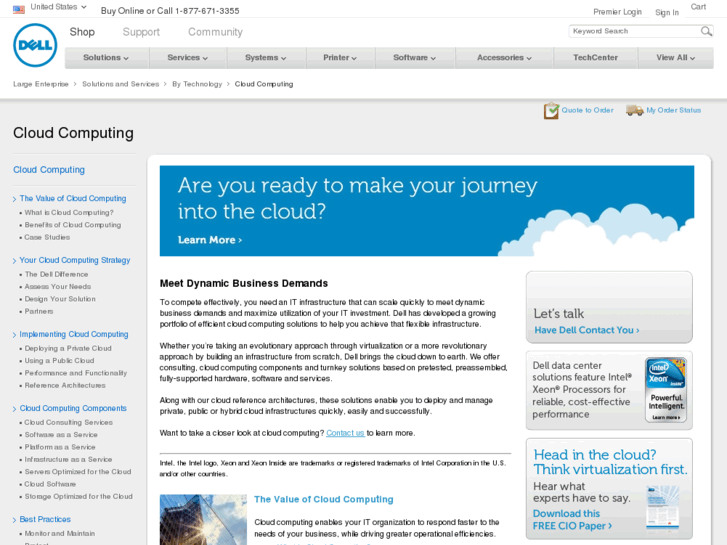
Task: Open the Cloud Computing sidebar heading
Action: (x=49, y=170)
